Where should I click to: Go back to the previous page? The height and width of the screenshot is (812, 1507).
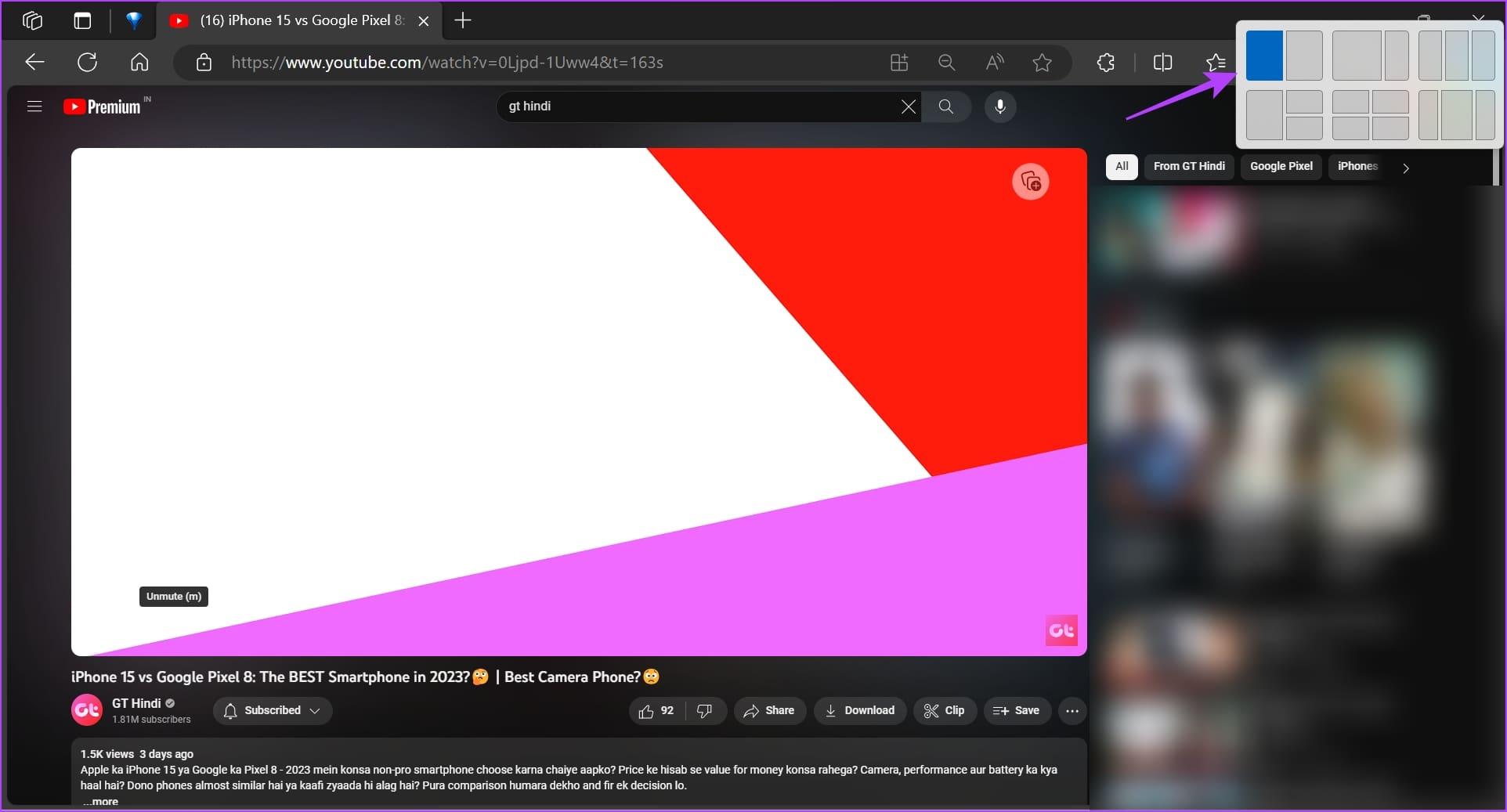(34, 63)
